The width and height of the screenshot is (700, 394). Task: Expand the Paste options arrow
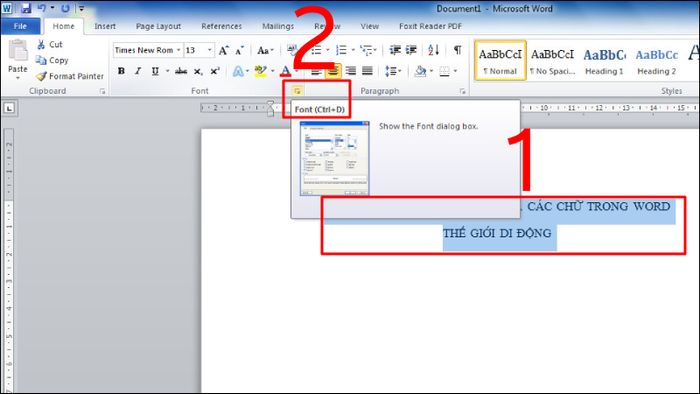click(18, 78)
